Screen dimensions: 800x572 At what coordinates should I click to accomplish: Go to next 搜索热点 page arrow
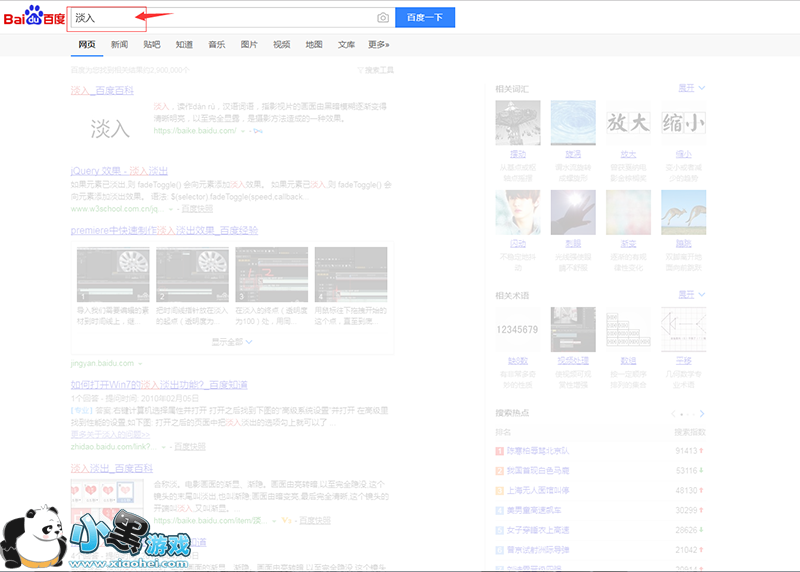pyautogui.click(x=702, y=413)
